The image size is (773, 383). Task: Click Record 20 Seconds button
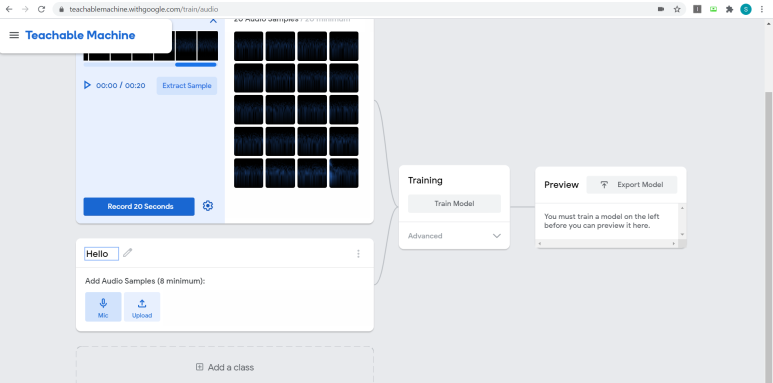pyautogui.click(x=139, y=207)
